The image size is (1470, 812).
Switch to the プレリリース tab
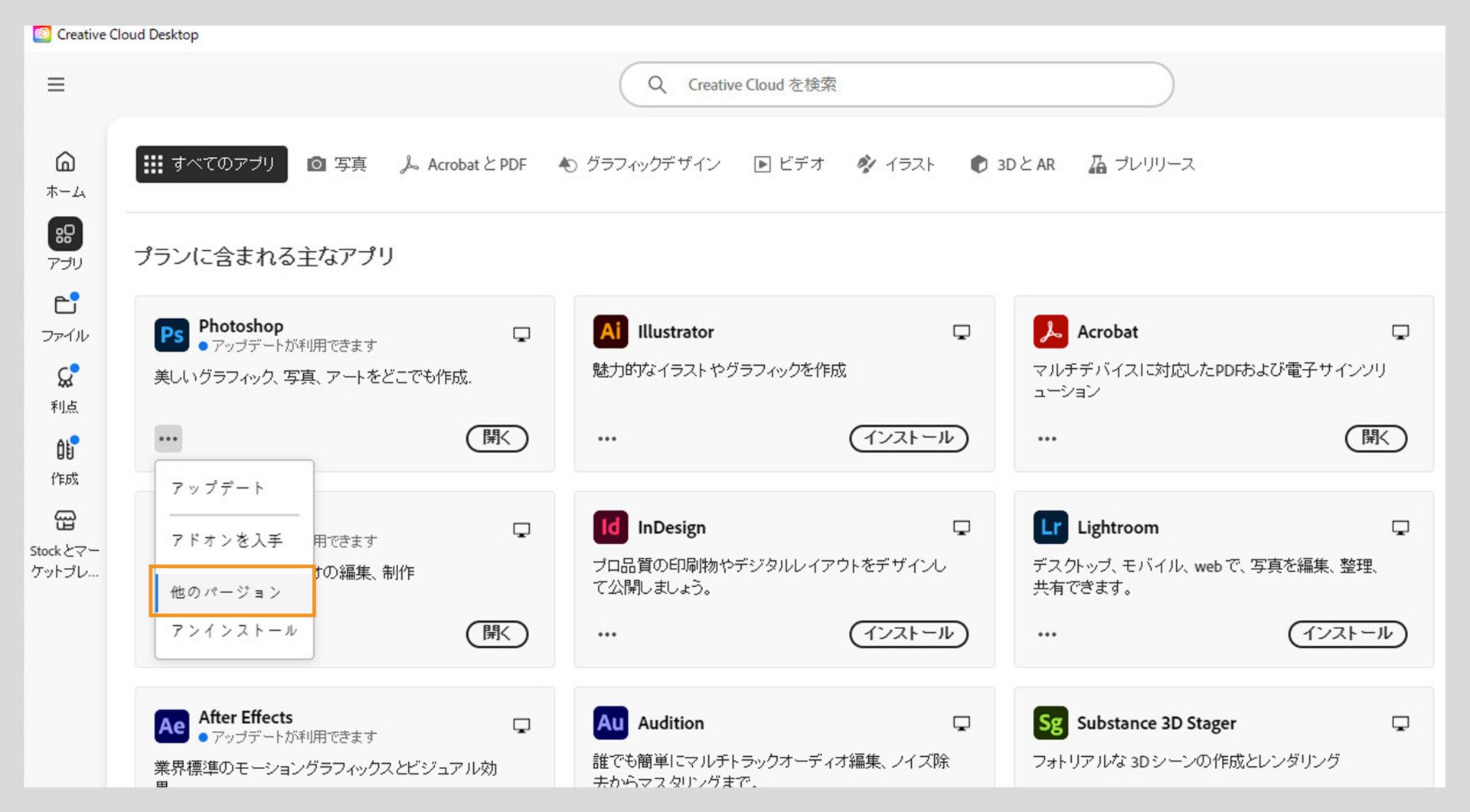click(1142, 164)
